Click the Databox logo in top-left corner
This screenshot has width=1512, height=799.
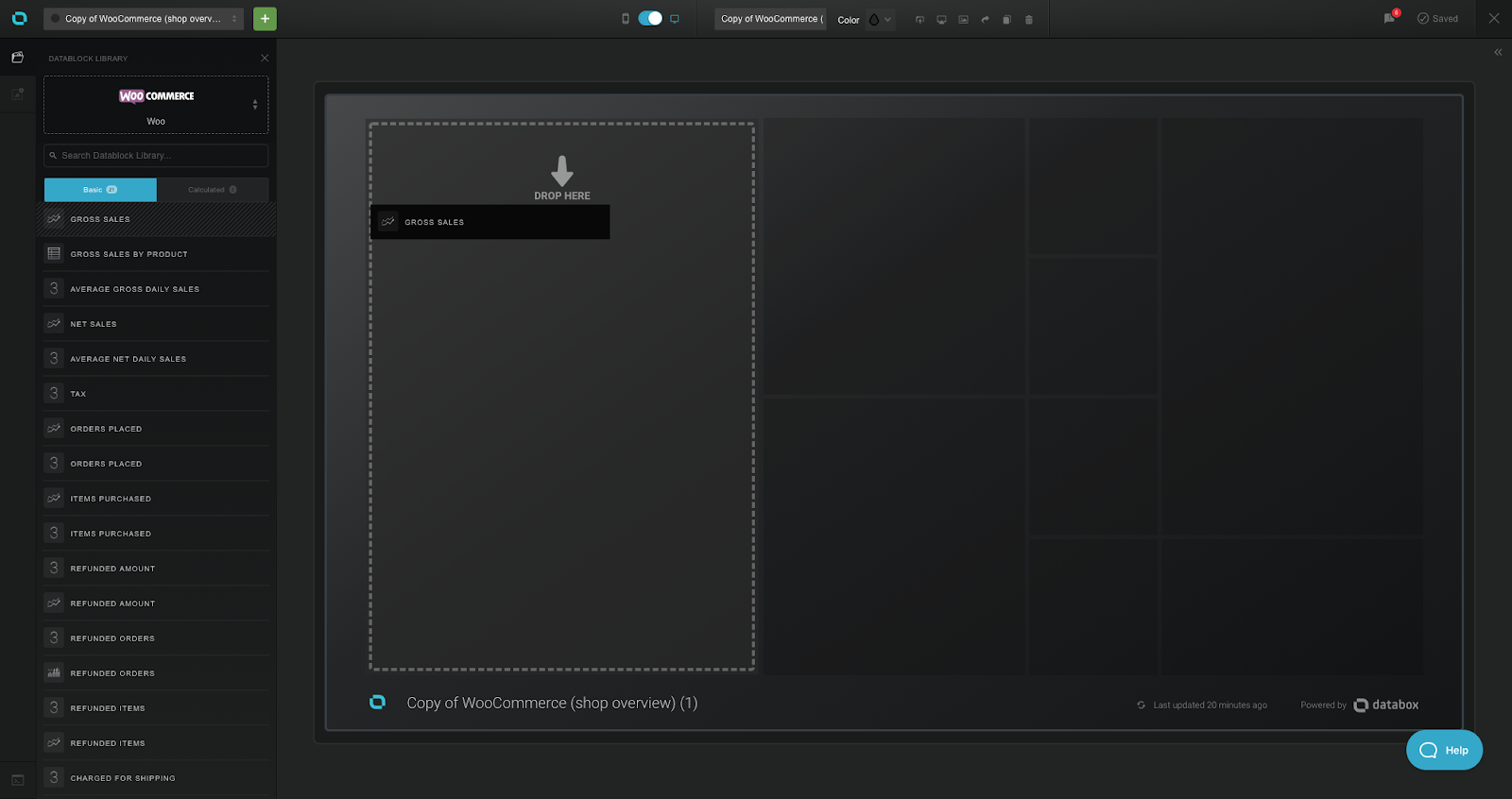(19, 18)
